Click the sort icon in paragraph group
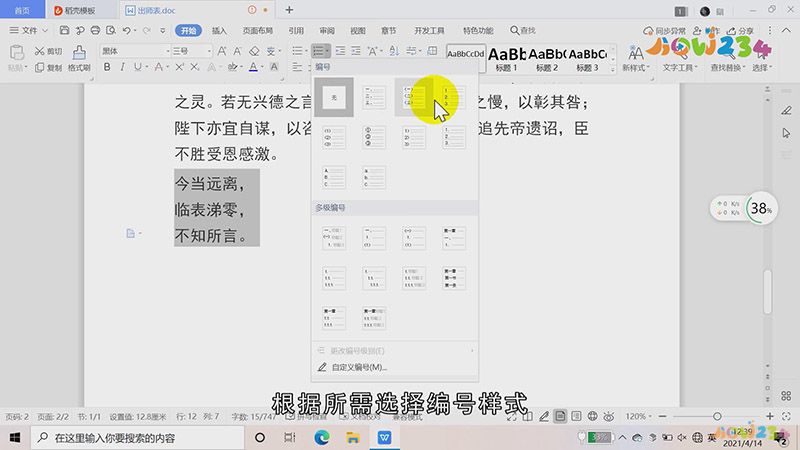Screen dimensions: 800x450 (394, 51)
